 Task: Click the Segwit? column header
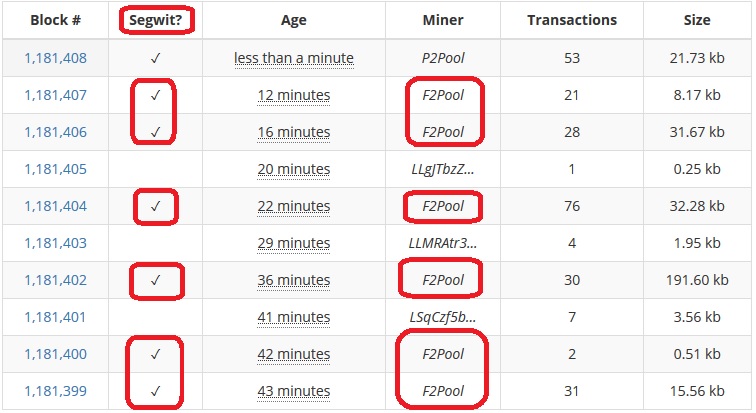[x=156, y=20]
